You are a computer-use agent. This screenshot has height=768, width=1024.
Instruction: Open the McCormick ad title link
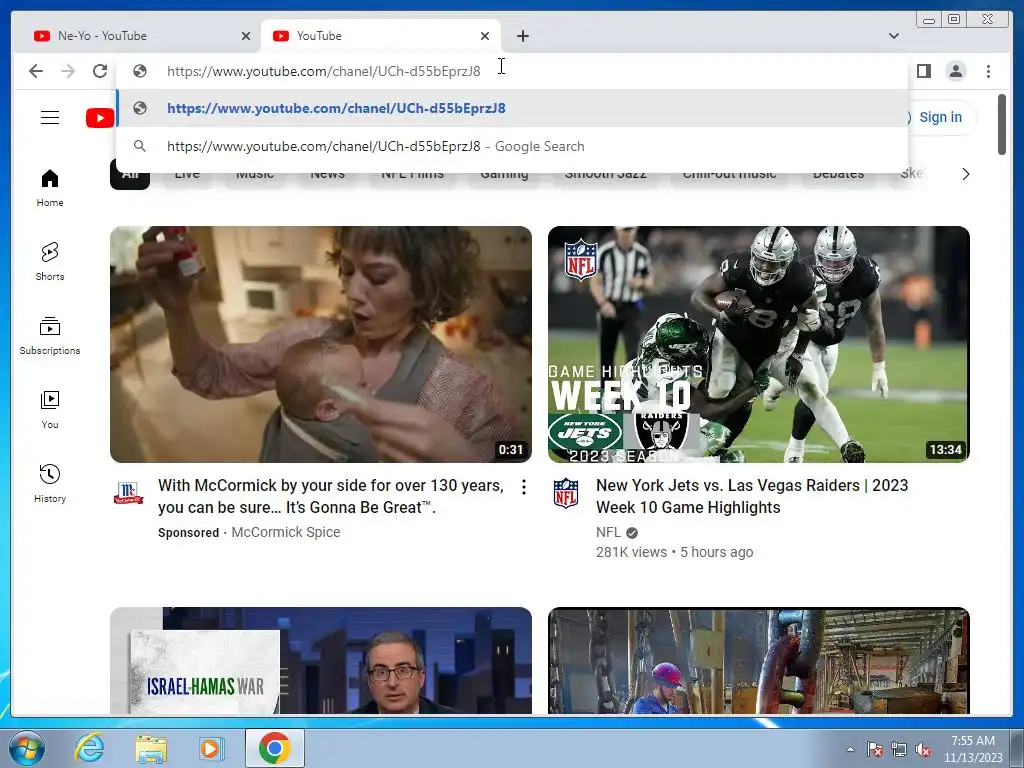click(330, 496)
